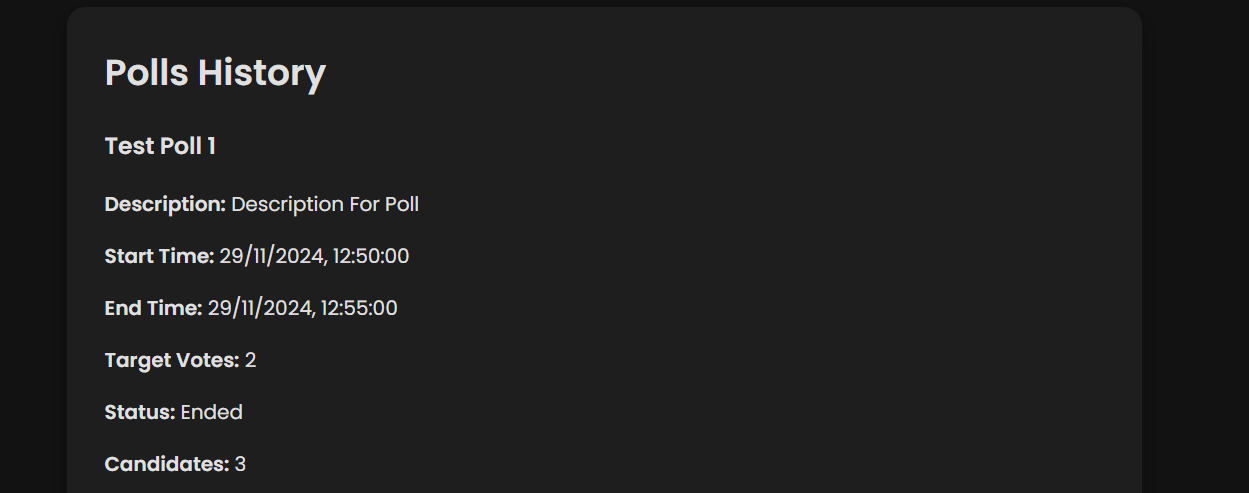This screenshot has height=493, width=1249.
Task: Click the word 'Polls' in the heading
Action: [x=147, y=73]
